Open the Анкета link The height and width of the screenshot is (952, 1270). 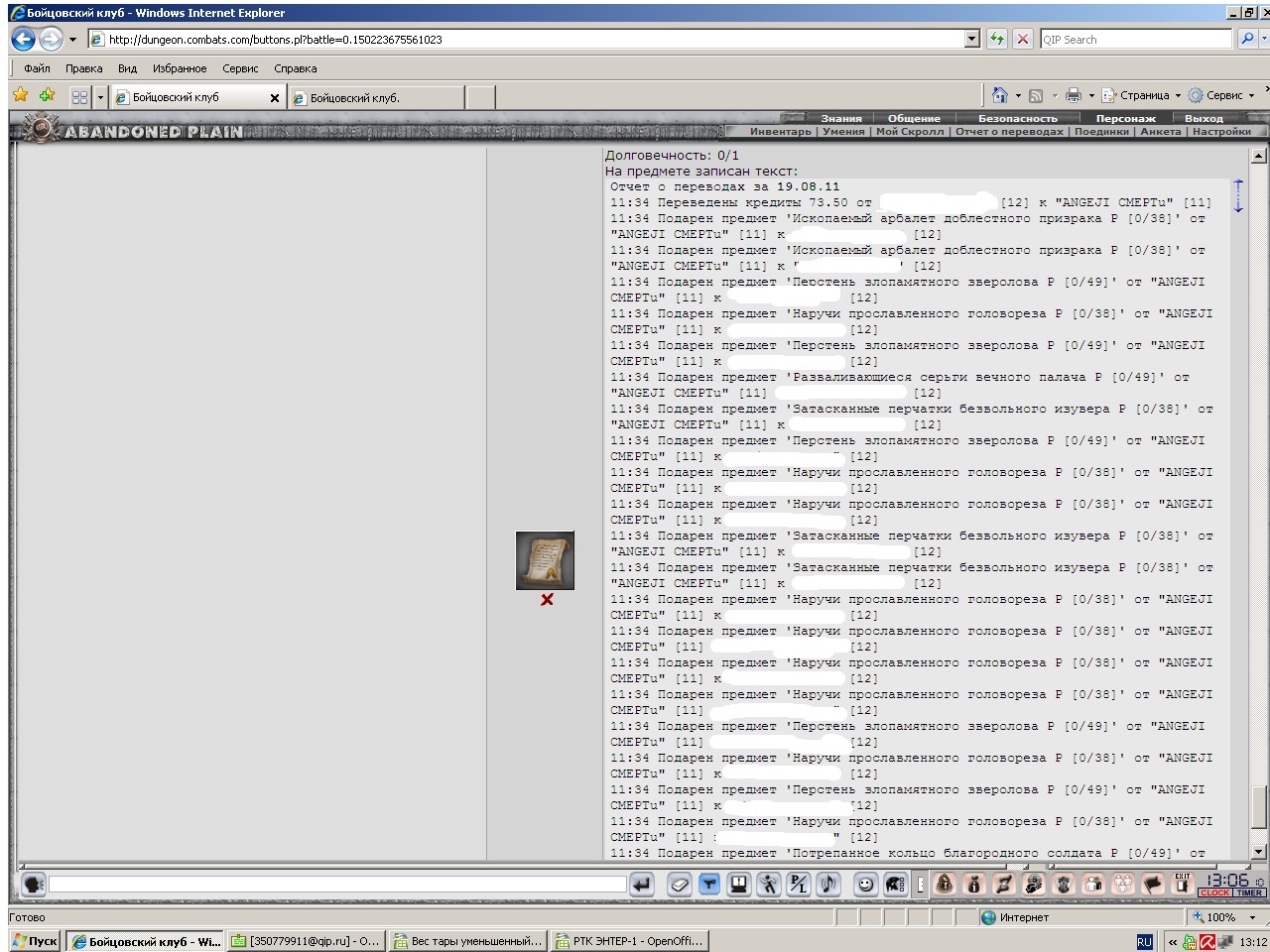point(1161,131)
